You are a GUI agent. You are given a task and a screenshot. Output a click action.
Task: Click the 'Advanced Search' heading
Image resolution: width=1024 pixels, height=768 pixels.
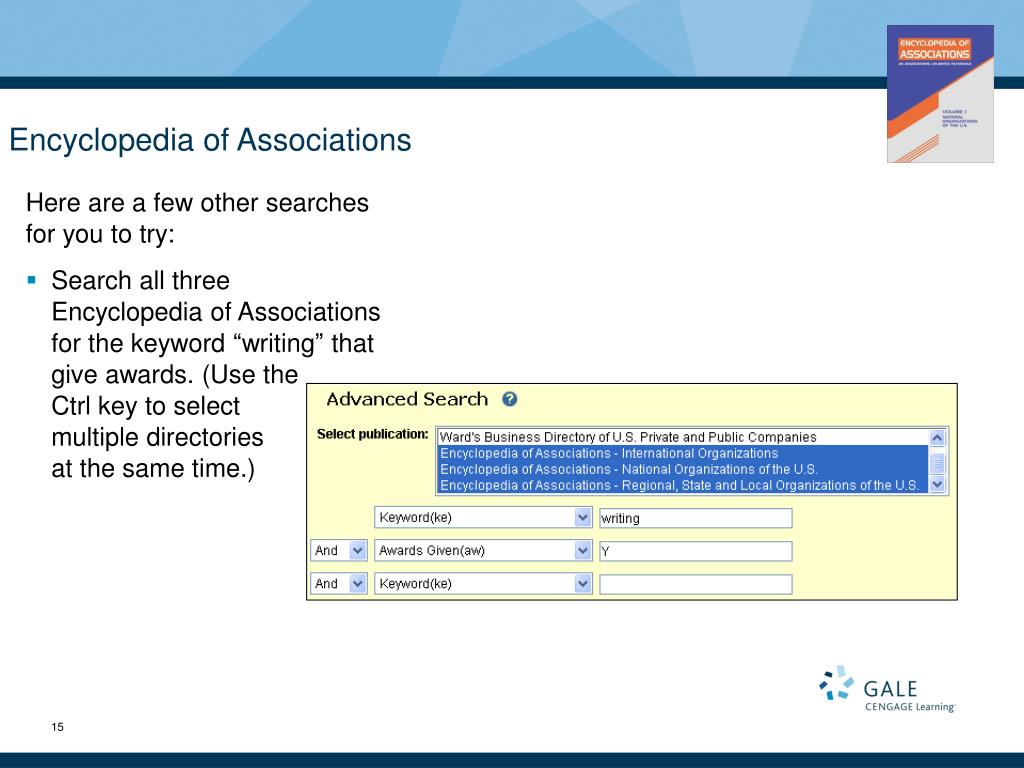[x=407, y=399]
